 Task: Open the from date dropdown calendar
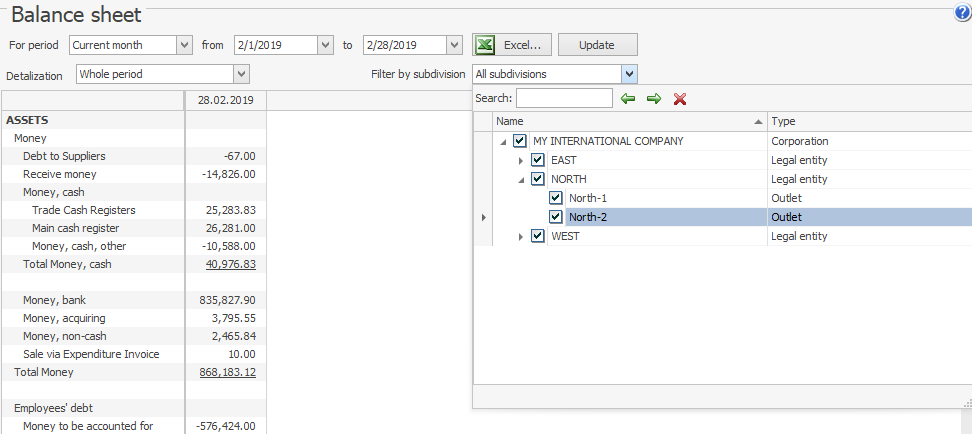coord(325,45)
